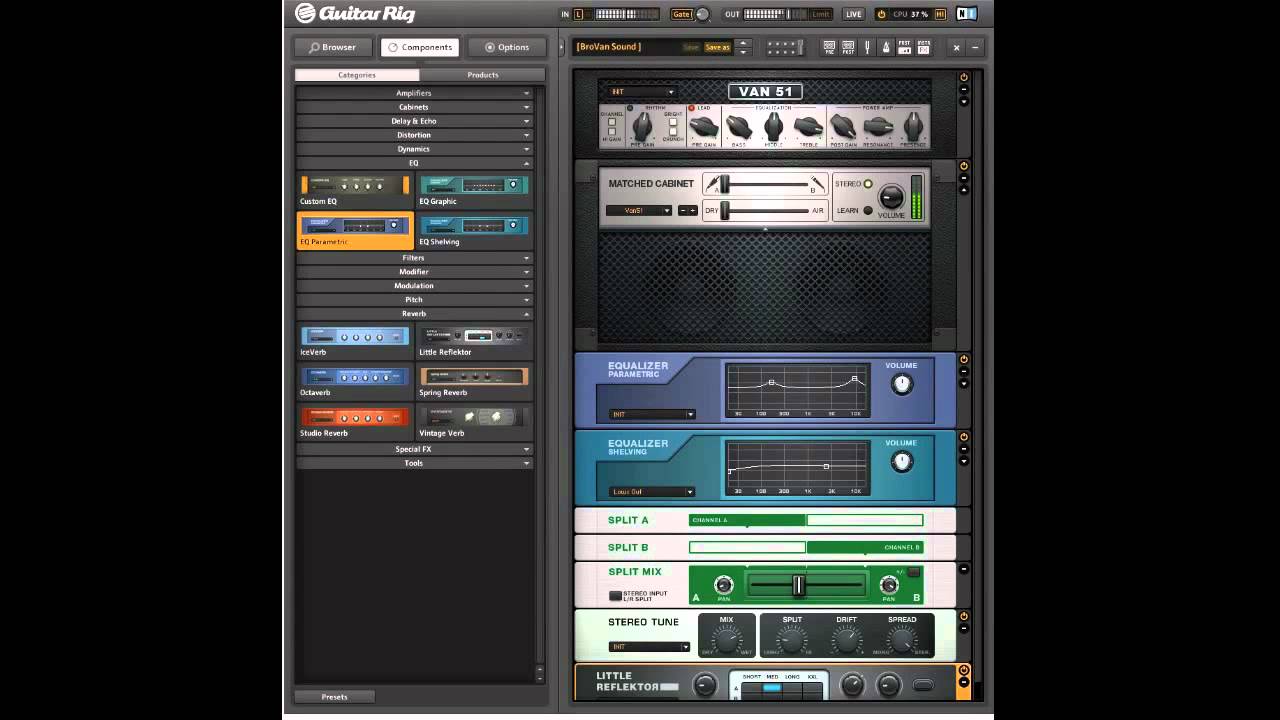Click the Split Mix crossfader handle
Image resolution: width=1280 pixels, height=720 pixels.
[x=798, y=586]
